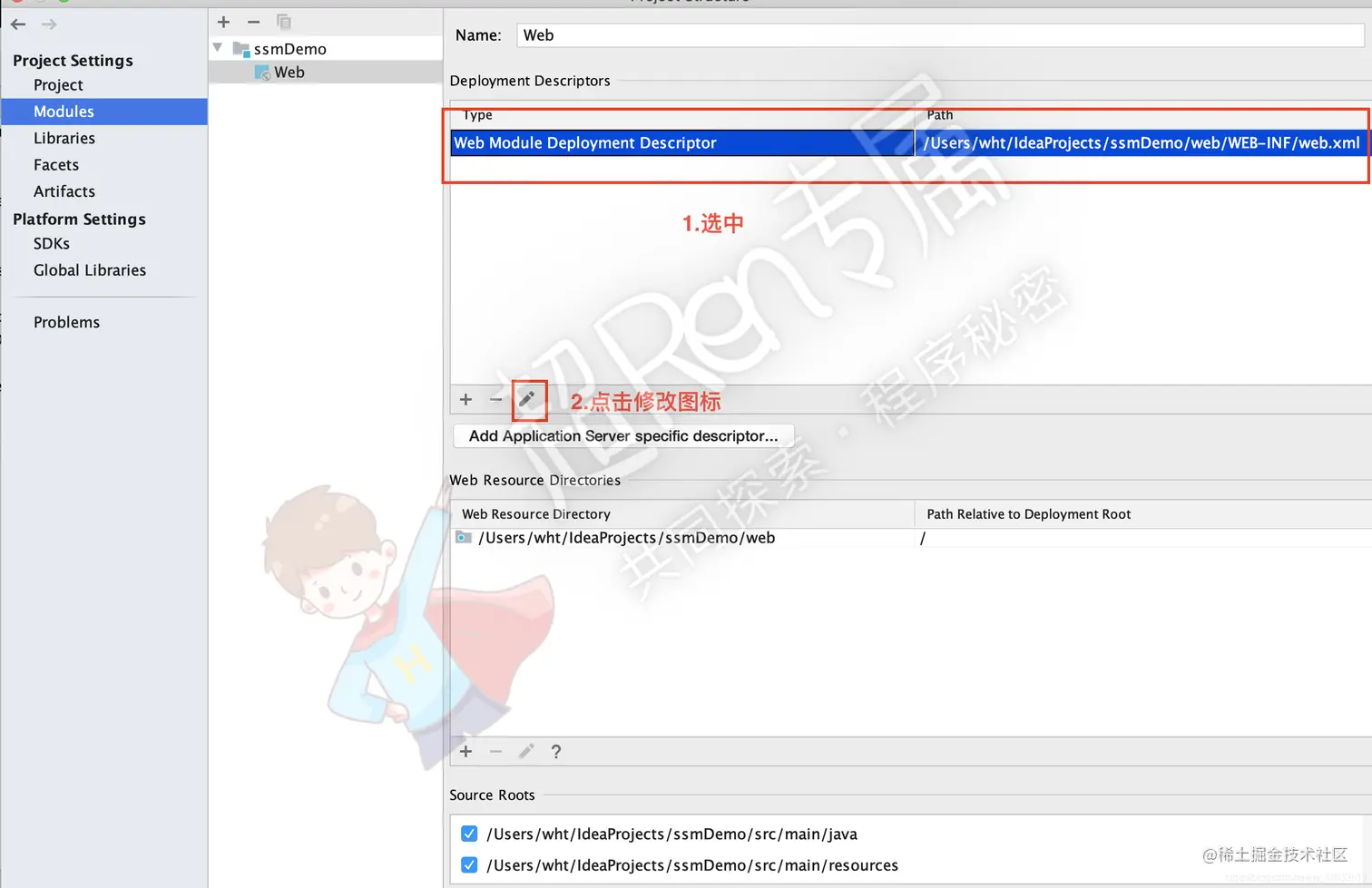
Task: Open Facets settings
Action: tap(56, 165)
